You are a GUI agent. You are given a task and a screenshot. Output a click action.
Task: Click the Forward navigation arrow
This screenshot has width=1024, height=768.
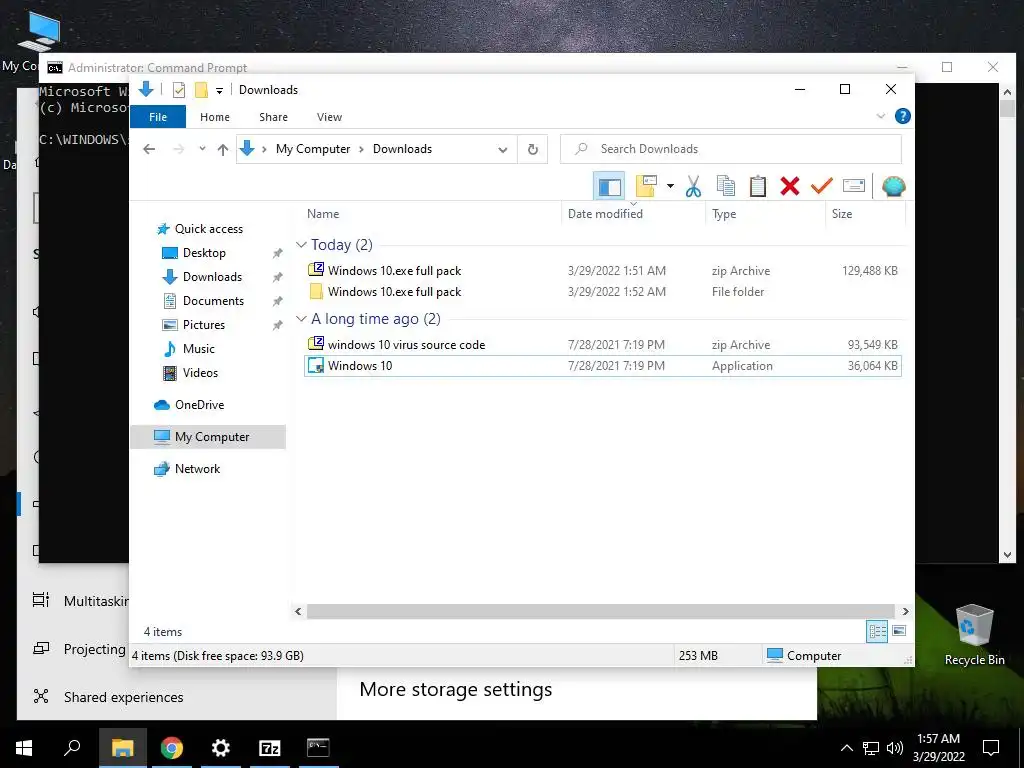[178, 150]
